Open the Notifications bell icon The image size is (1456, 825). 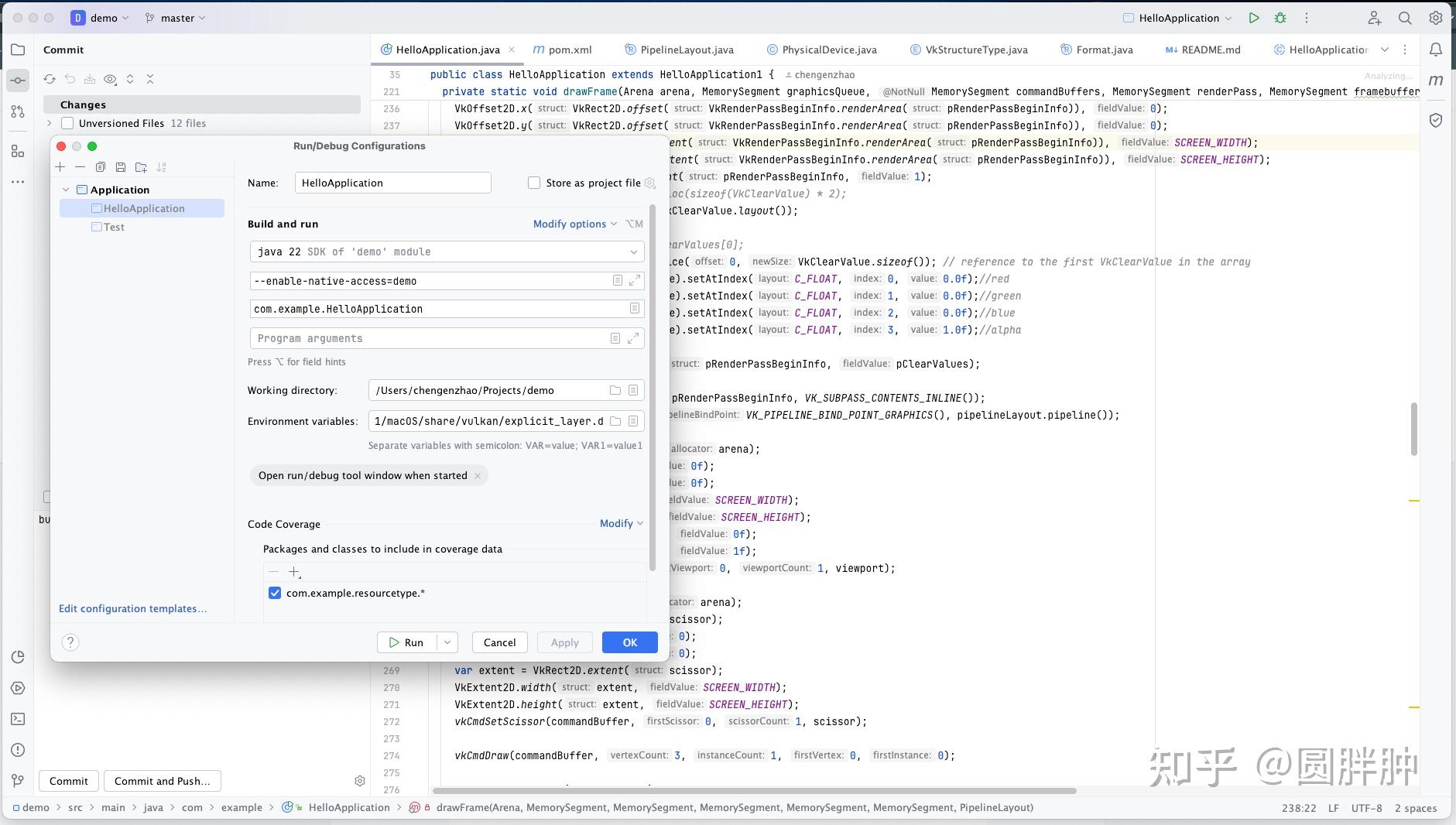pos(1435,50)
